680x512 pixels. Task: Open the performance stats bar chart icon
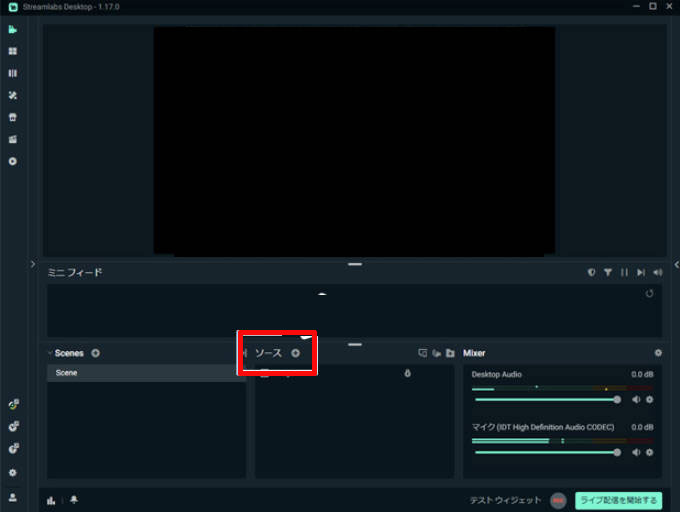51,500
